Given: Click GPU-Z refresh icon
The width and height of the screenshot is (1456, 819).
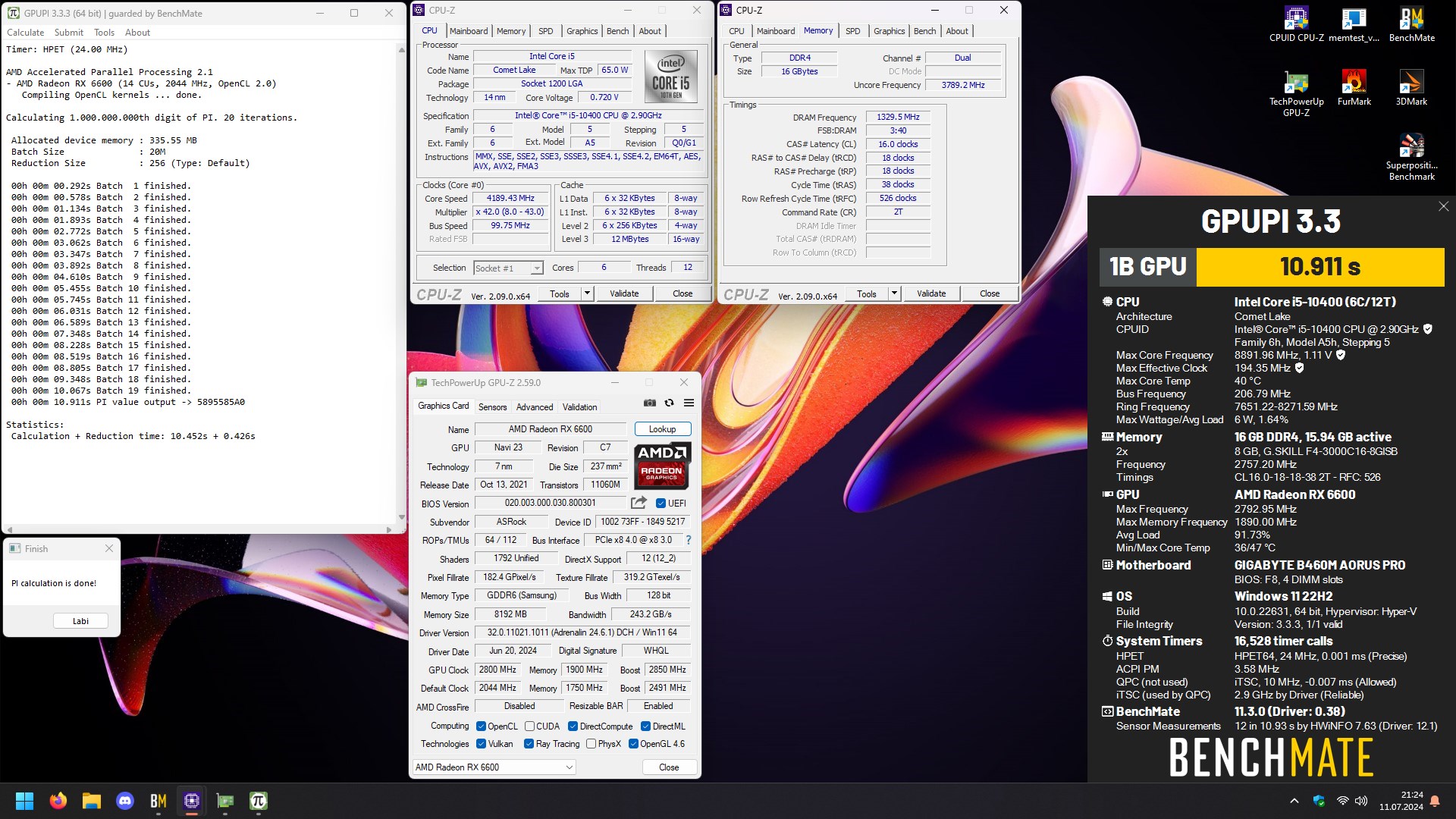Looking at the screenshot, I should click(669, 403).
